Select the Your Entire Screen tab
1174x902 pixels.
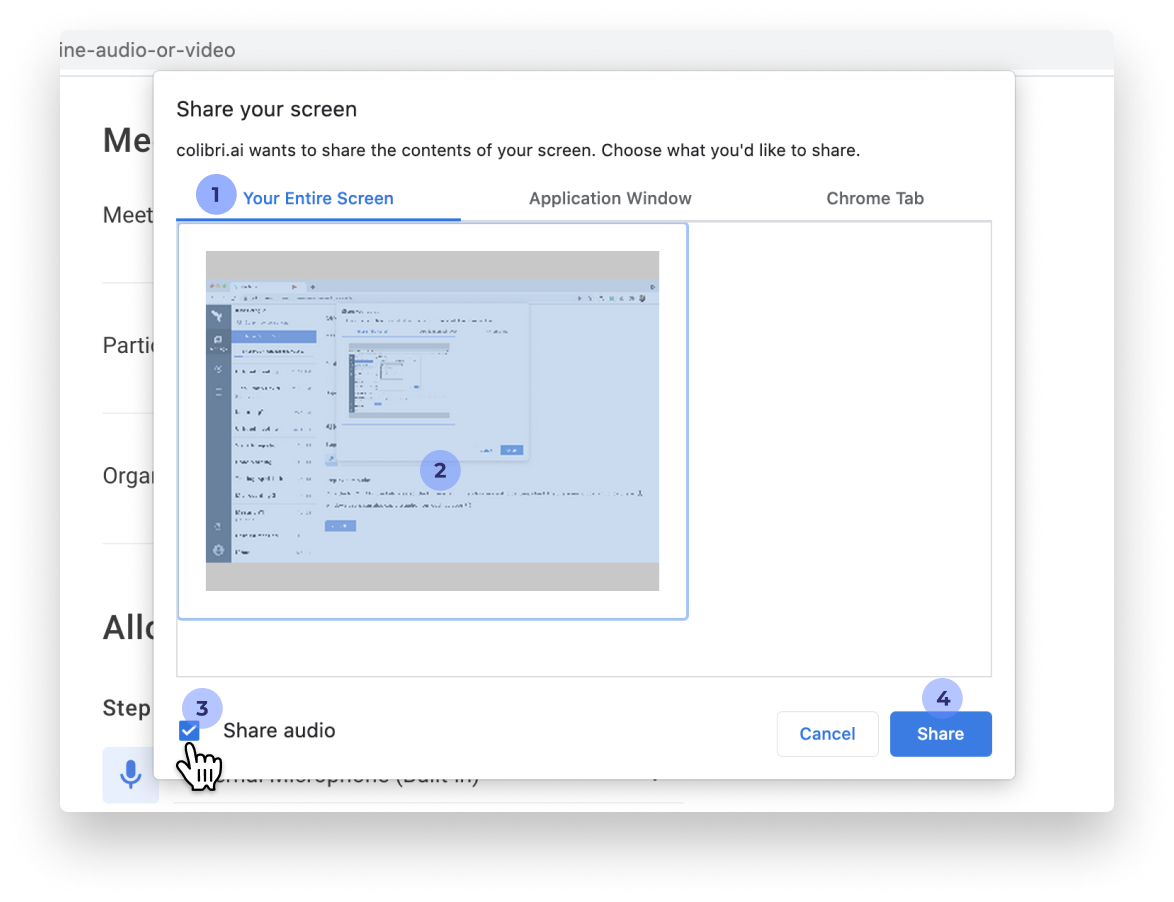coord(318,198)
